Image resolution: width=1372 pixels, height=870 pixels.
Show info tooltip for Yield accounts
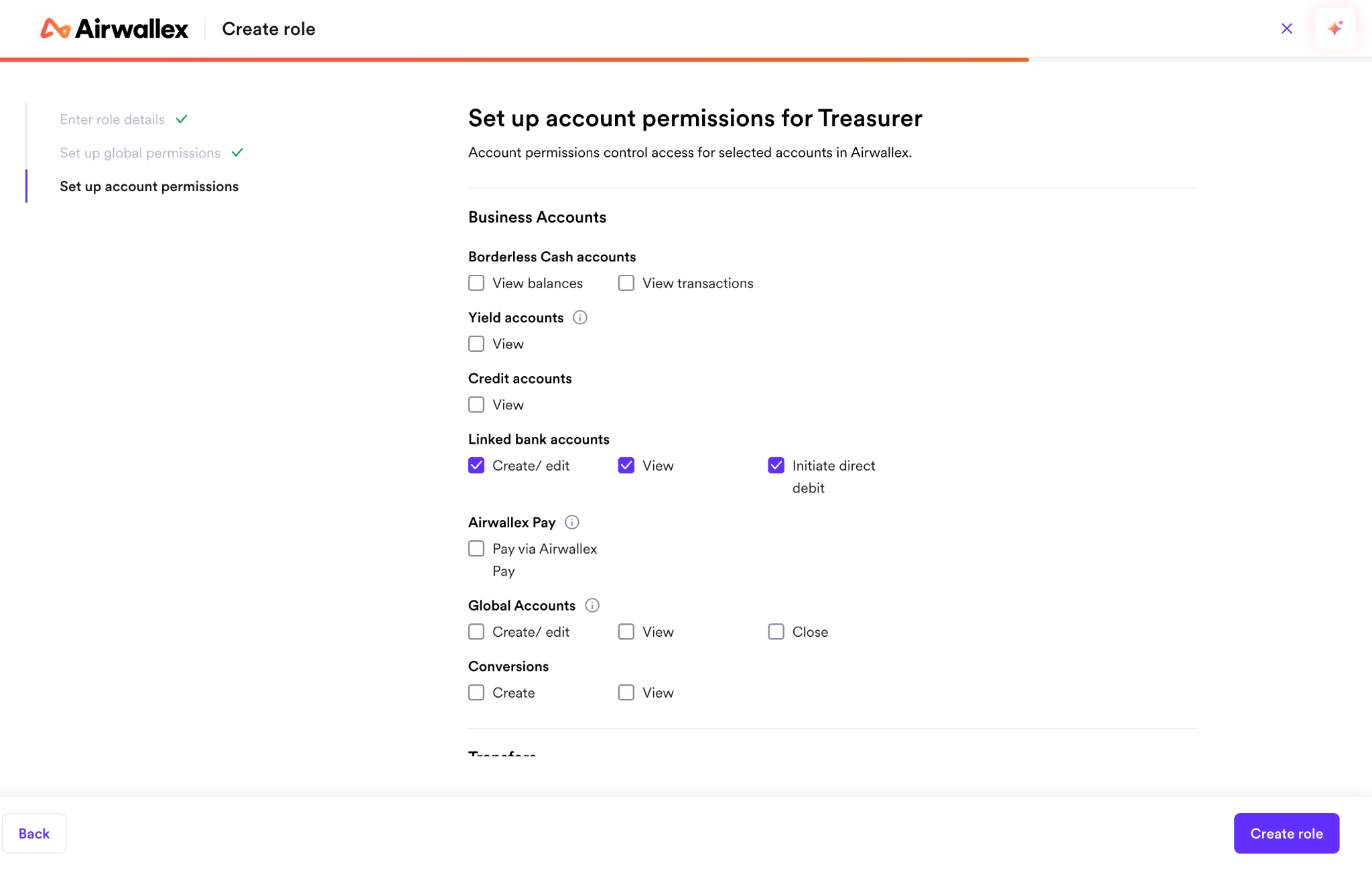580,318
